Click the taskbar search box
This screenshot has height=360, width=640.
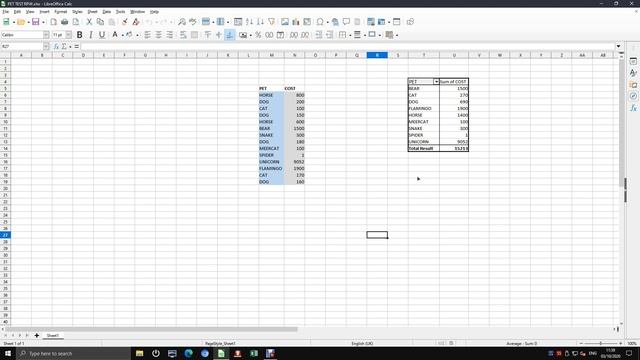point(73,353)
